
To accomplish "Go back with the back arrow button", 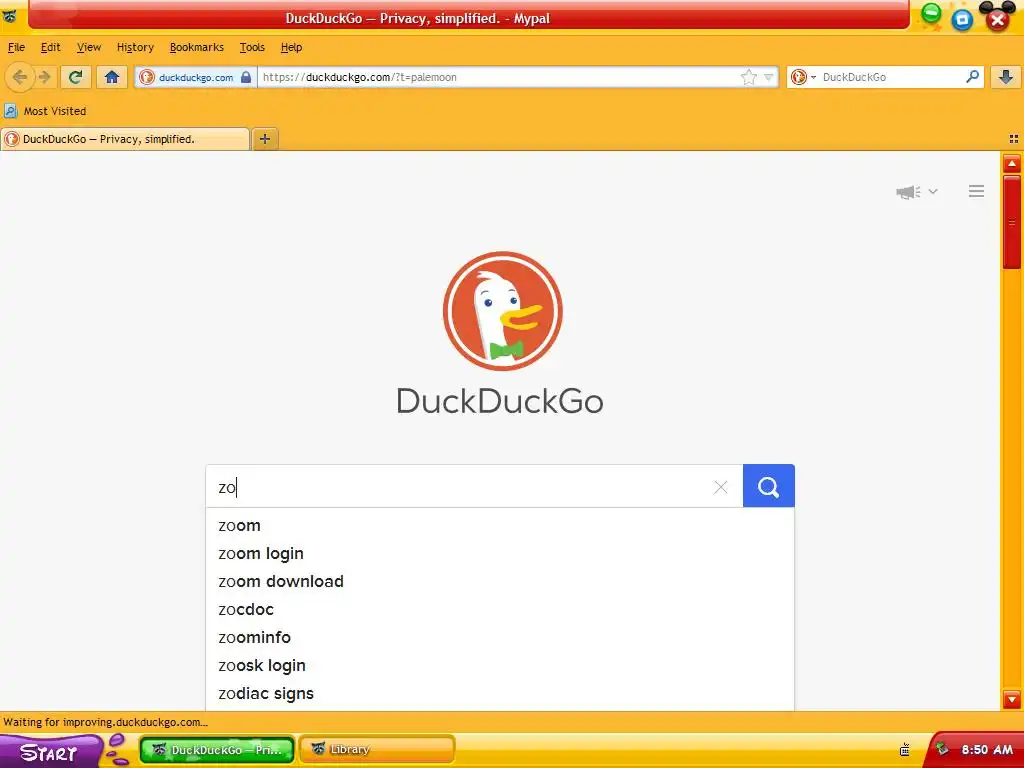I will coord(20,77).
